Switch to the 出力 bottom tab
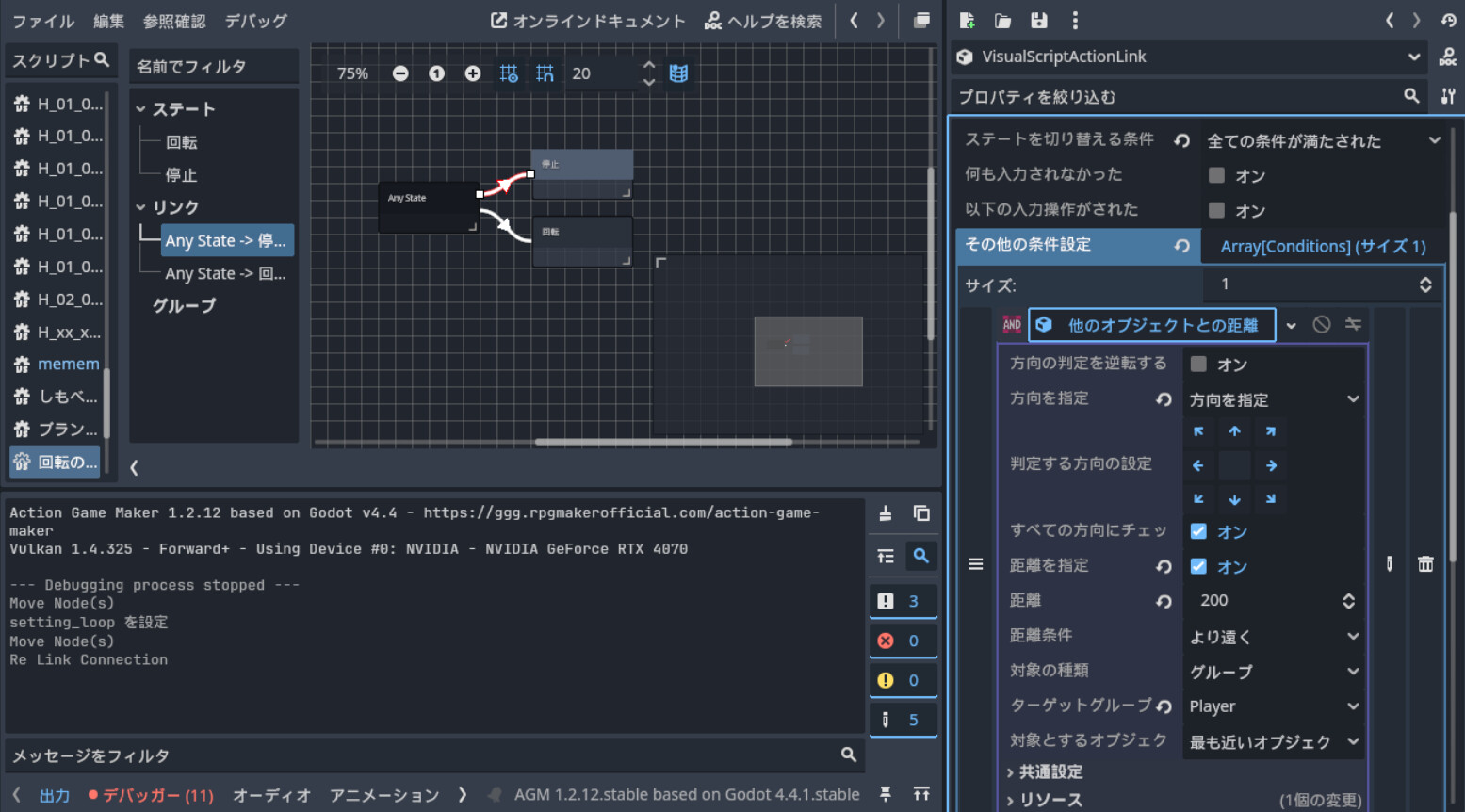 (x=55, y=795)
